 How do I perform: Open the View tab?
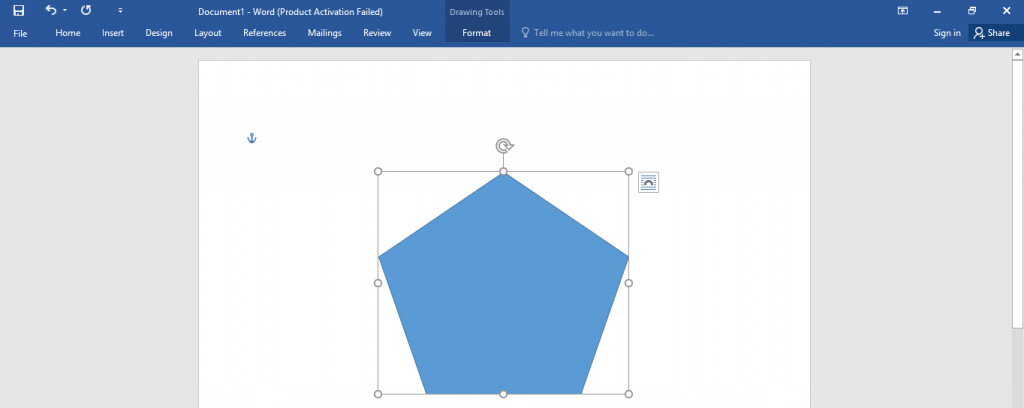pos(422,33)
